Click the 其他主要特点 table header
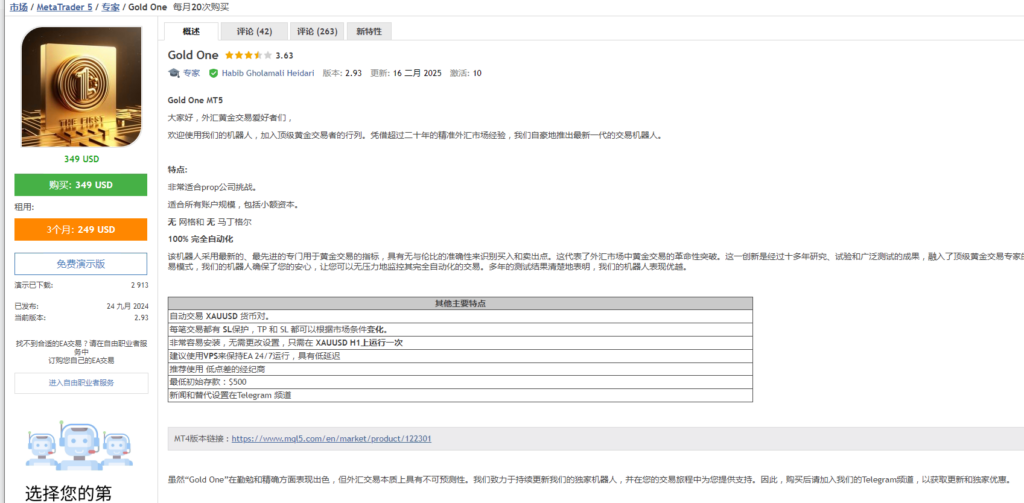Viewport: 1024px width, 503px height. coord(460,304)
